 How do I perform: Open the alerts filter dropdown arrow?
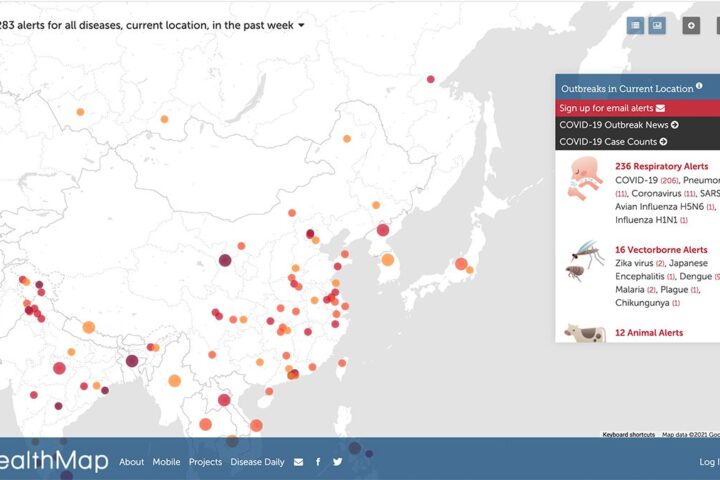(301, 25)
